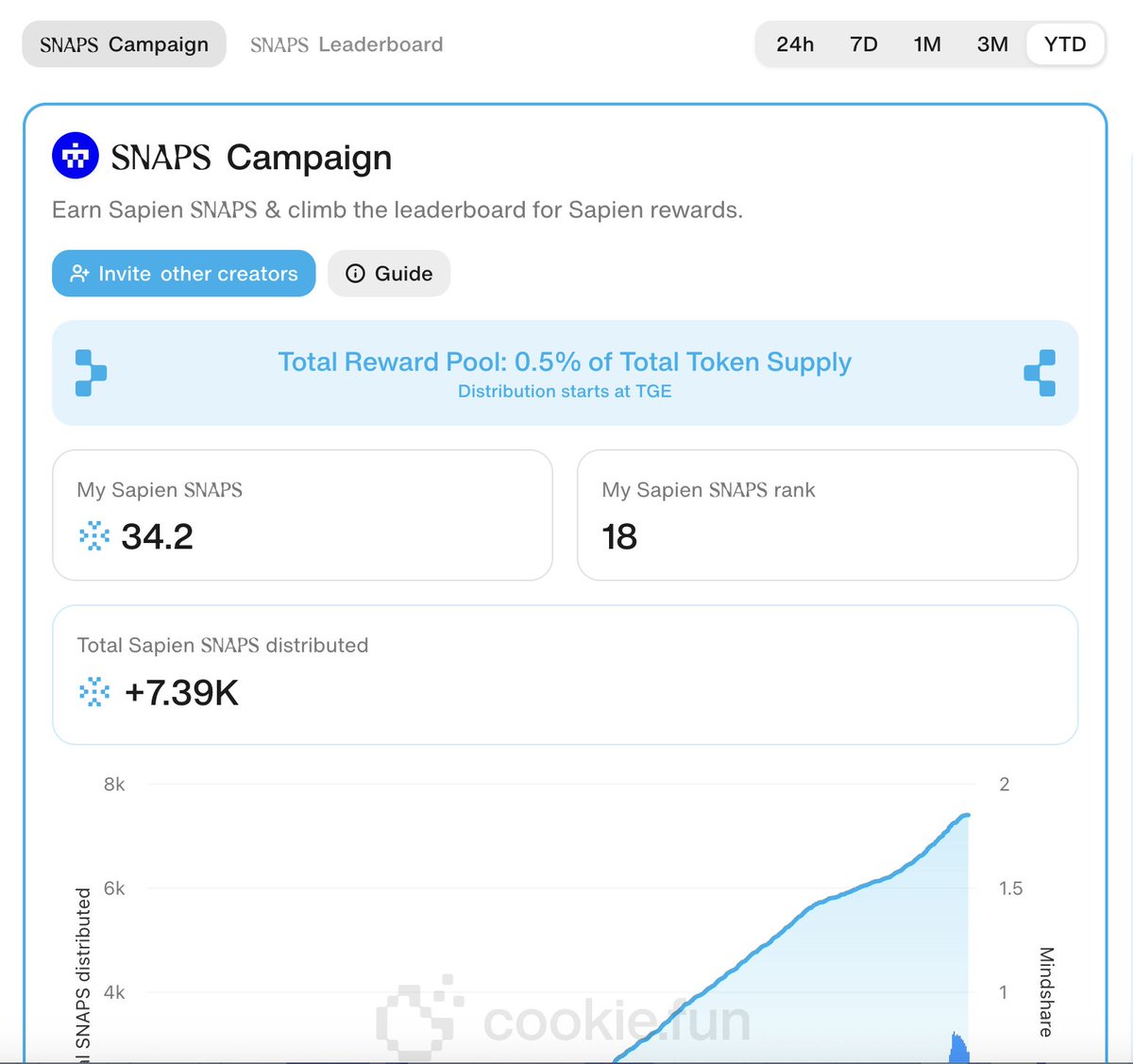
Task: Click the SNAPS icon beside 34.2
Action: [x=94, y=536]
